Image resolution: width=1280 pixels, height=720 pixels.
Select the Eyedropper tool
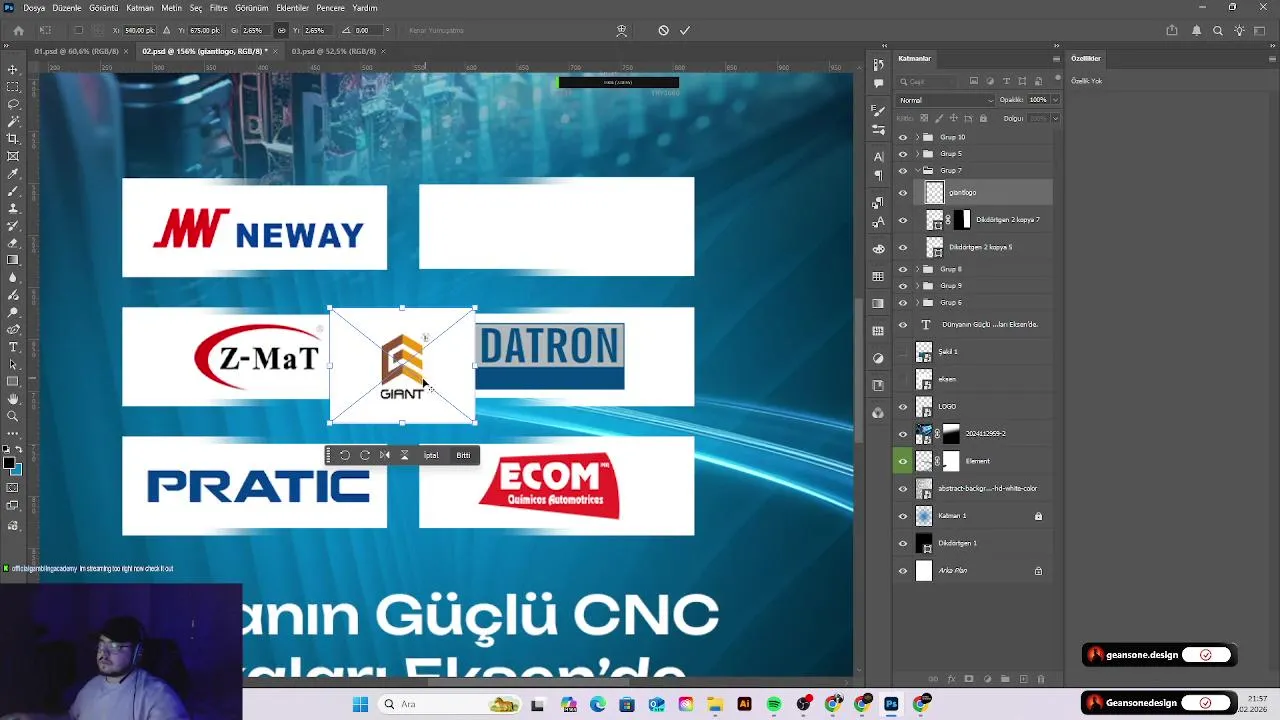click(x=13, y=173)
